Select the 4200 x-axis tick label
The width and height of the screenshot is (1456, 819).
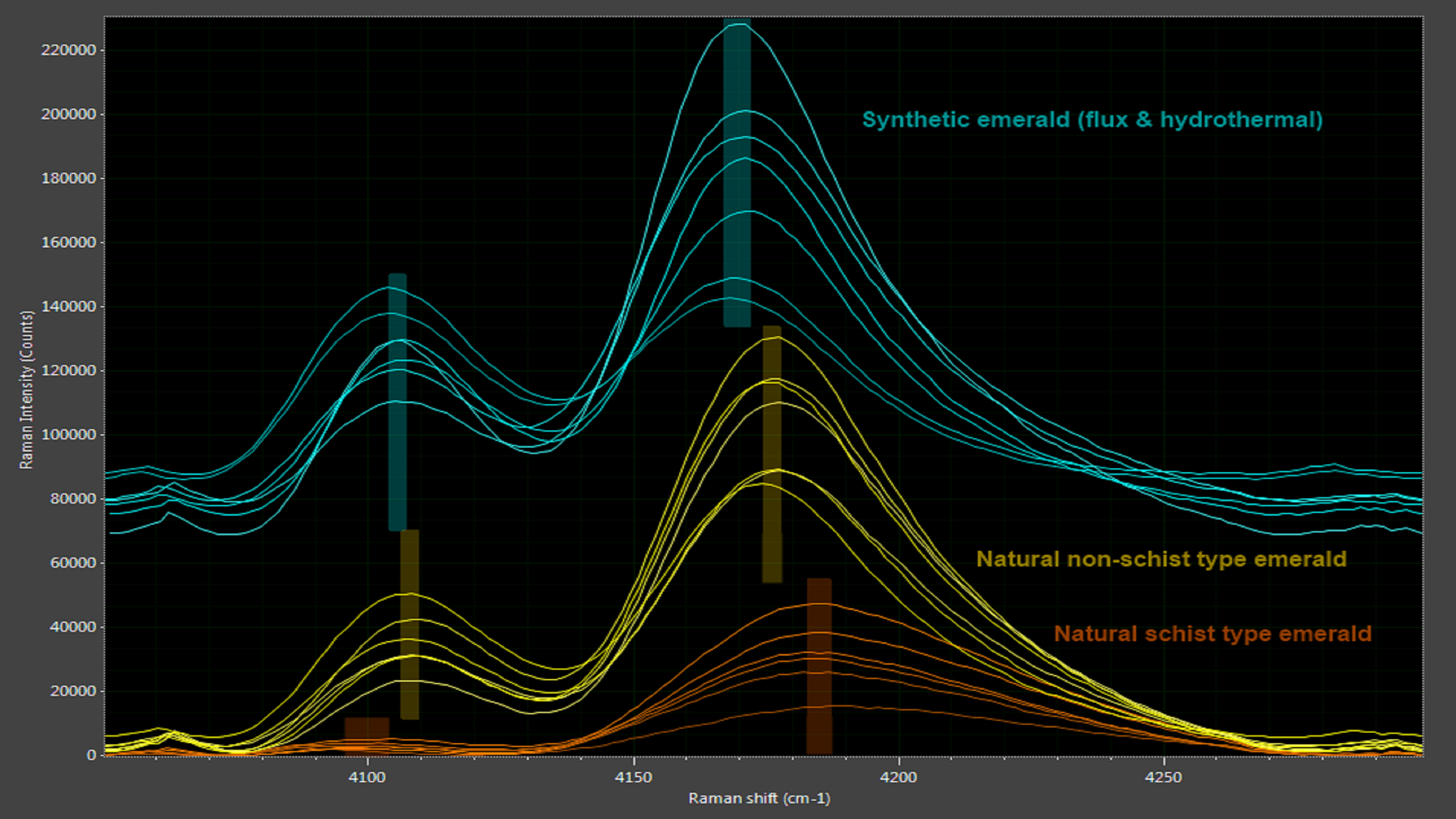[x=898, y=777]
